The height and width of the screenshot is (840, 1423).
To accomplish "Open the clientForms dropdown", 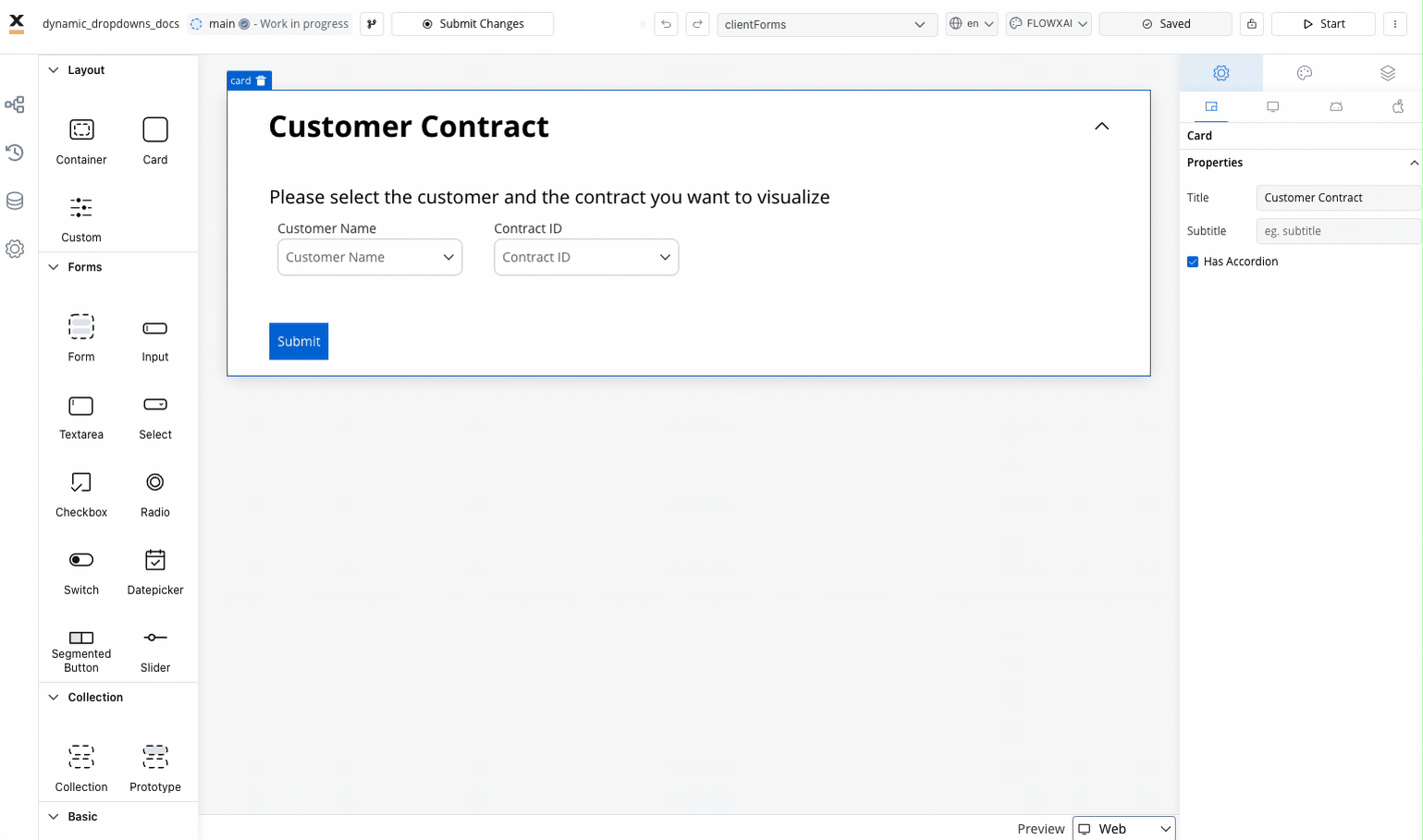I will click(827, 24).
